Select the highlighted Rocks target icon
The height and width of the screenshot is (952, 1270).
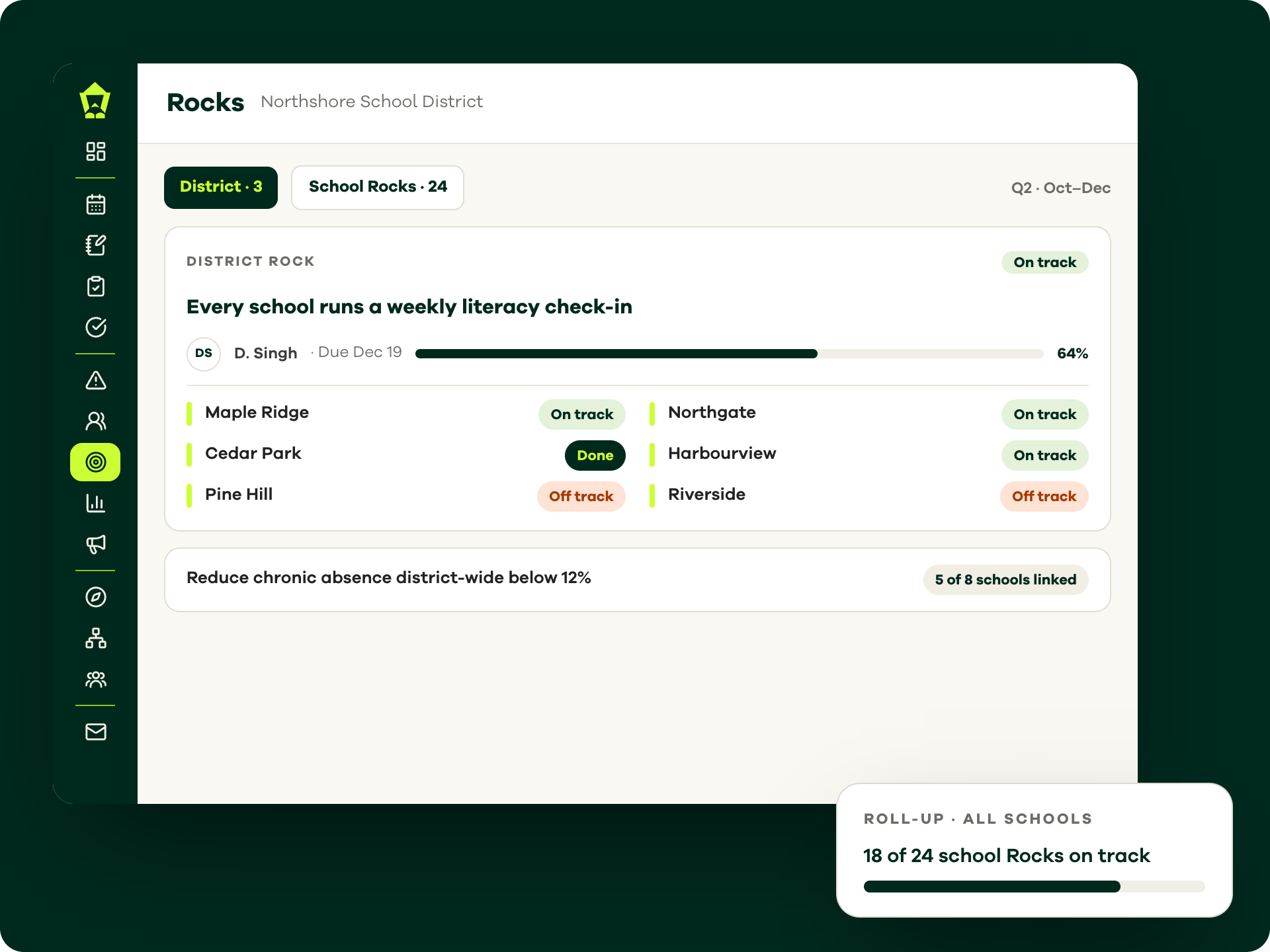tap(95, 462)
